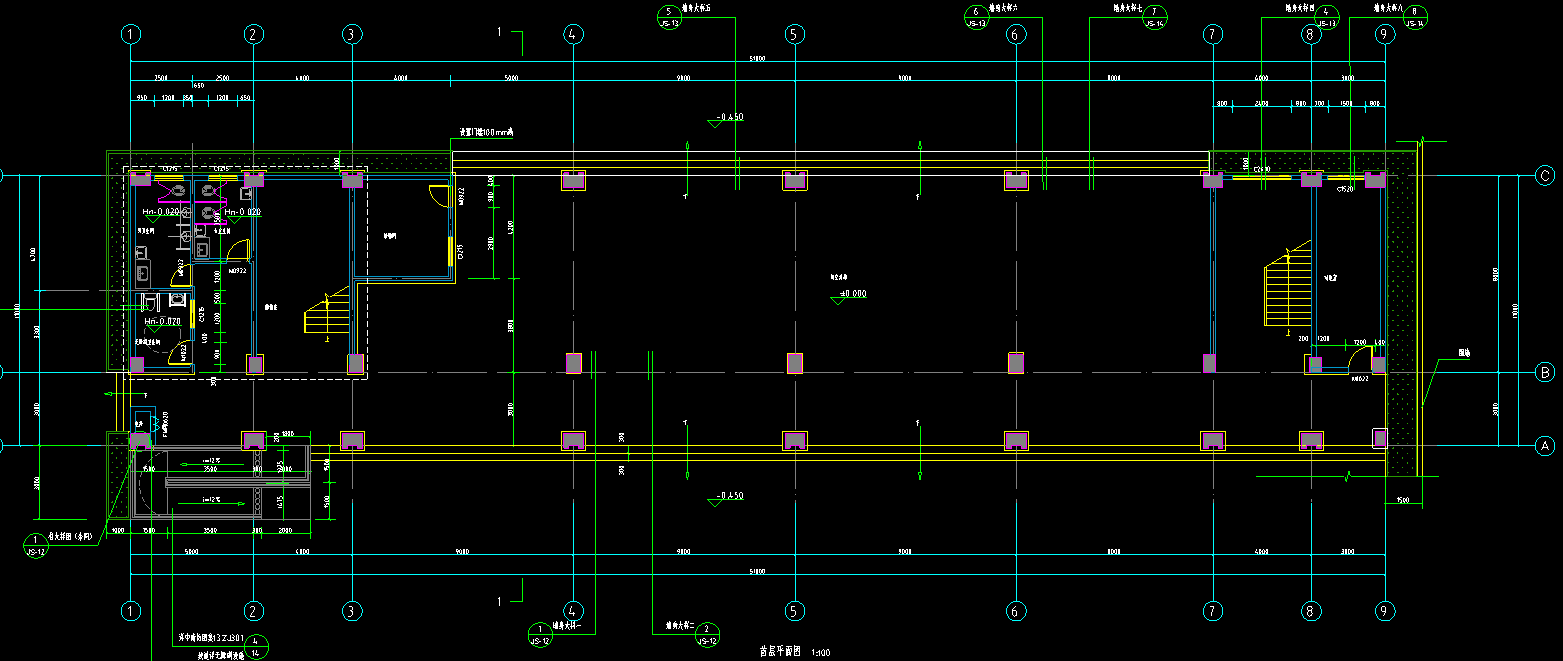Image resolution: width=1563 pixels, height=661 pixels.
Task: Click grid axis bubble 4 on top row
Action: (x=573, y=35)
